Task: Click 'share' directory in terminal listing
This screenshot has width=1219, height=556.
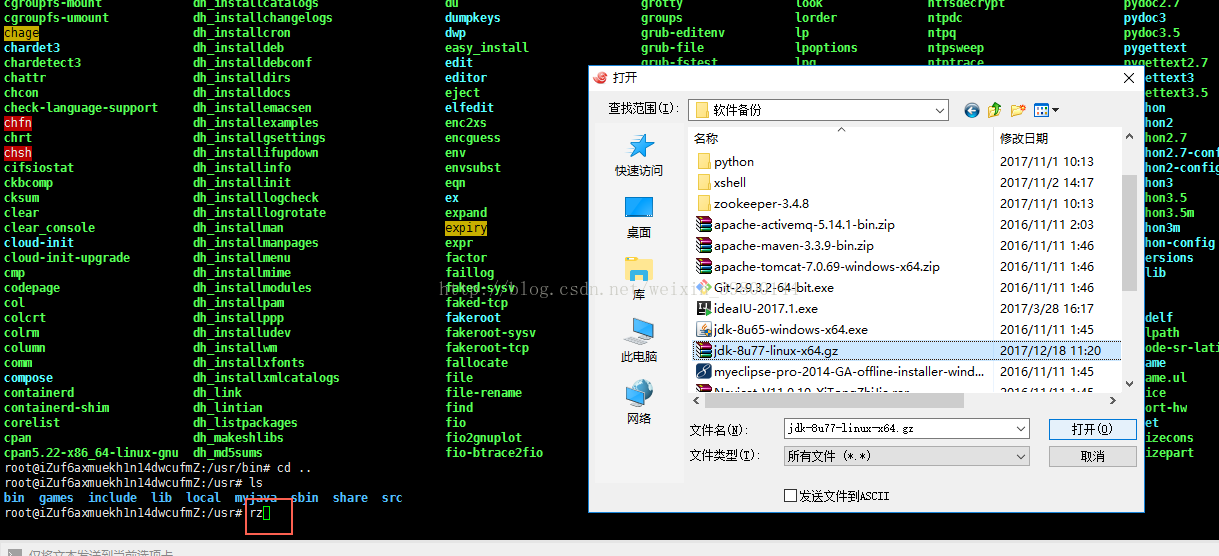Action: coord(351,498)
